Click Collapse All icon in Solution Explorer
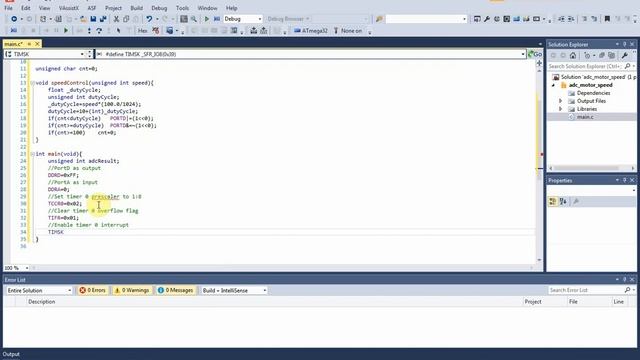The image size is (640, 360). pos(602,56)
